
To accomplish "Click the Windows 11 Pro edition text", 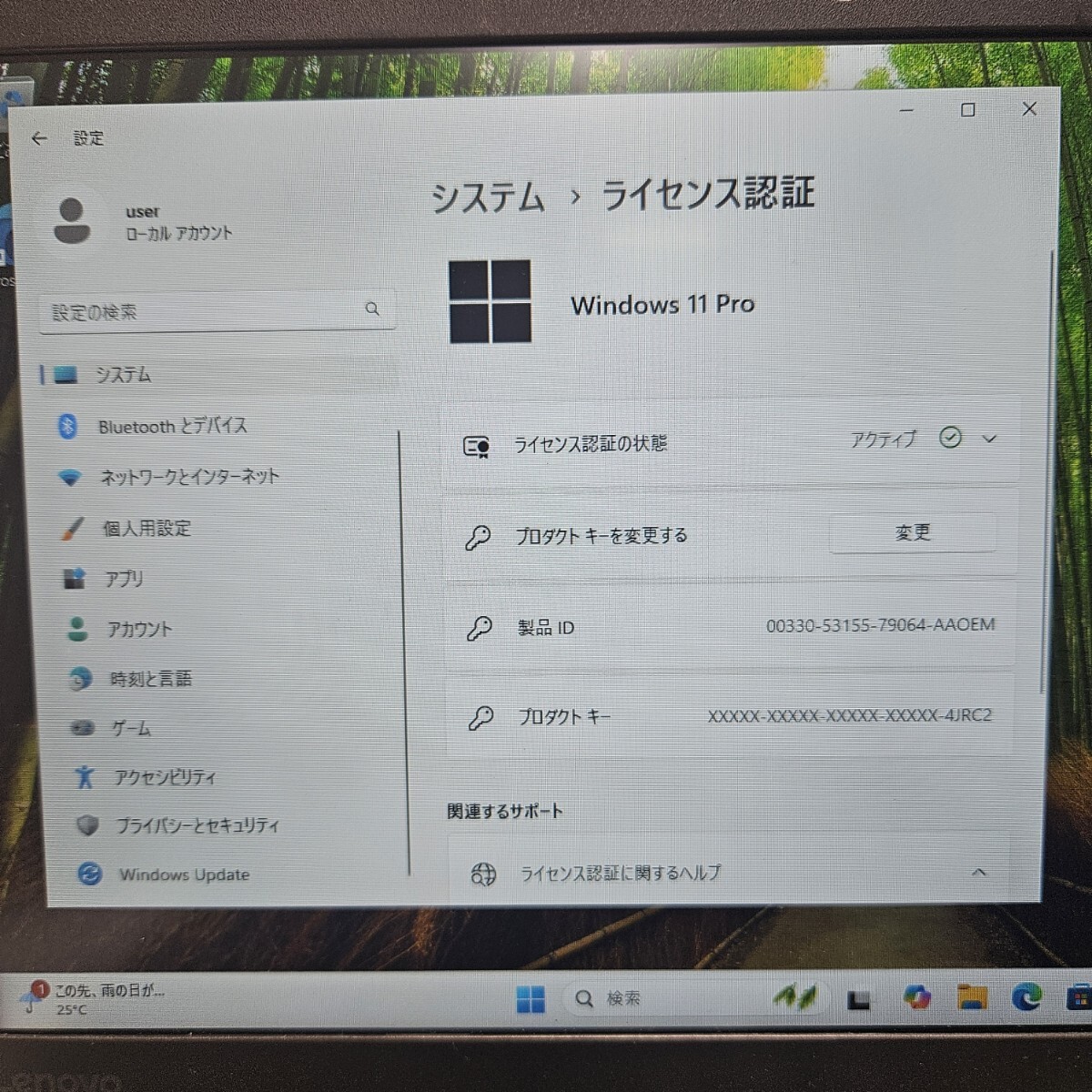I will click(662, 305).
